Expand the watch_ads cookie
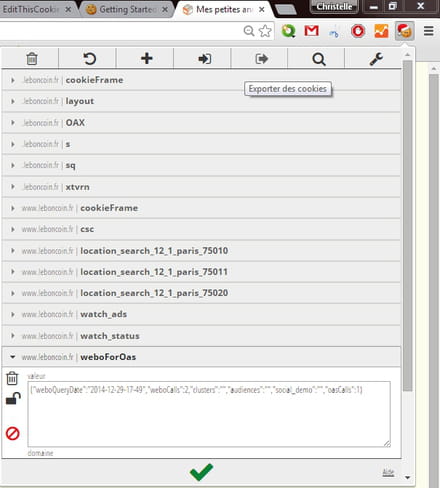 (x=201, y=314)
